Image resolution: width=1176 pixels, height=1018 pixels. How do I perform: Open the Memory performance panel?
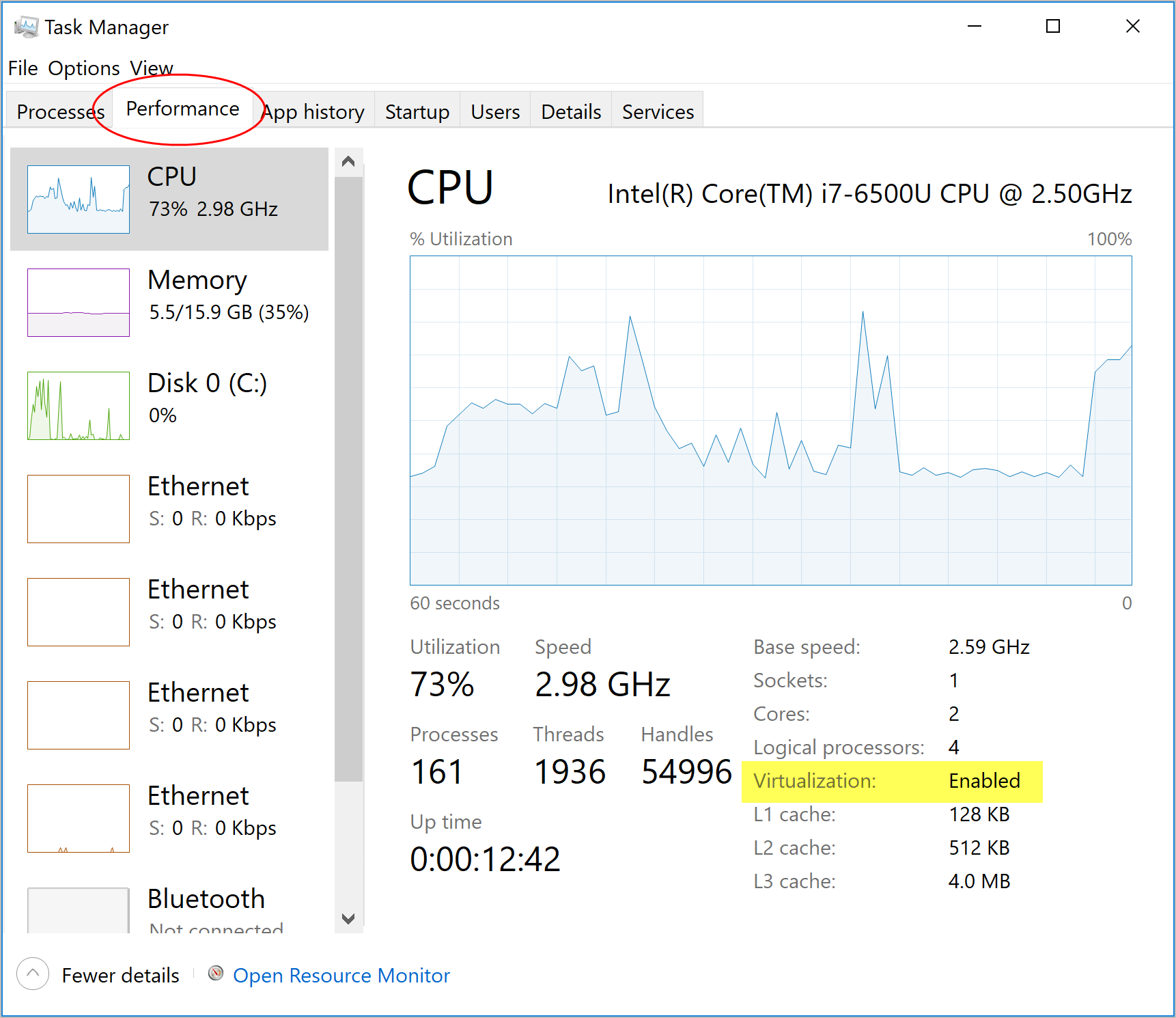click(169, 301)
